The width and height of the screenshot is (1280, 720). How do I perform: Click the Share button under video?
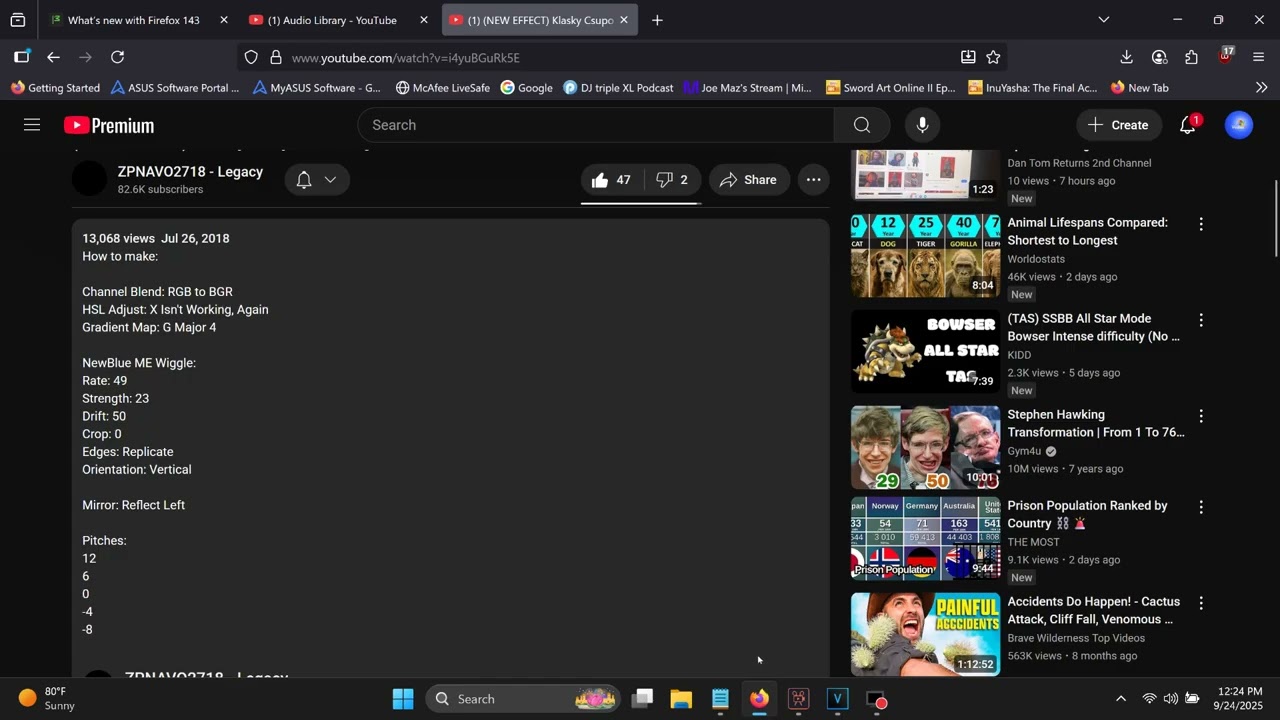[749, 180]
